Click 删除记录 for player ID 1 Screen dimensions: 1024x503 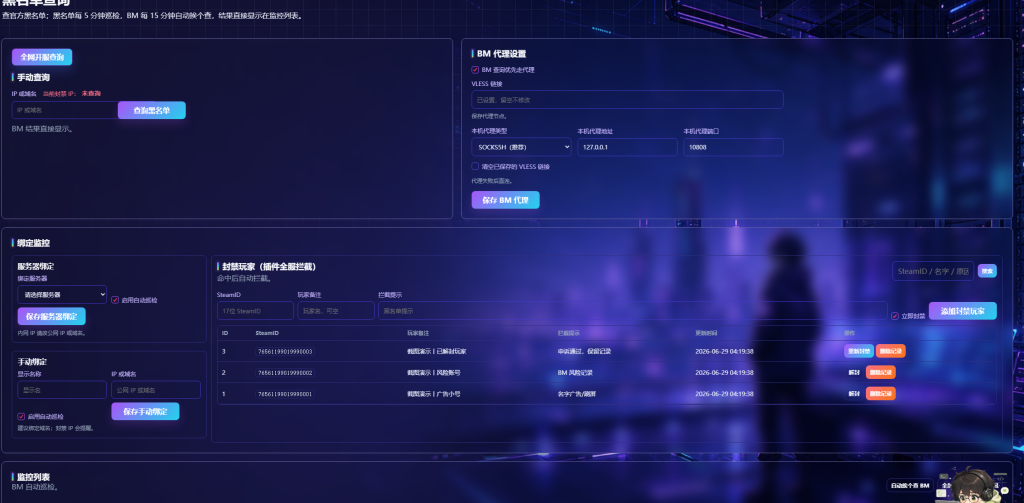(881, 394)
